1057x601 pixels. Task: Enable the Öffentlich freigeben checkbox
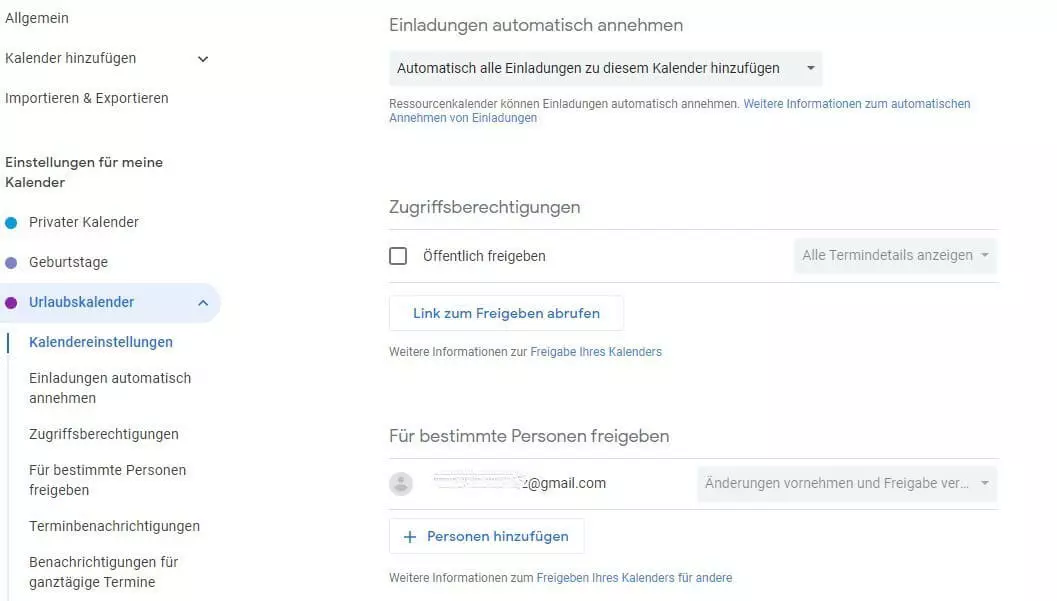[x=398, y=256]
